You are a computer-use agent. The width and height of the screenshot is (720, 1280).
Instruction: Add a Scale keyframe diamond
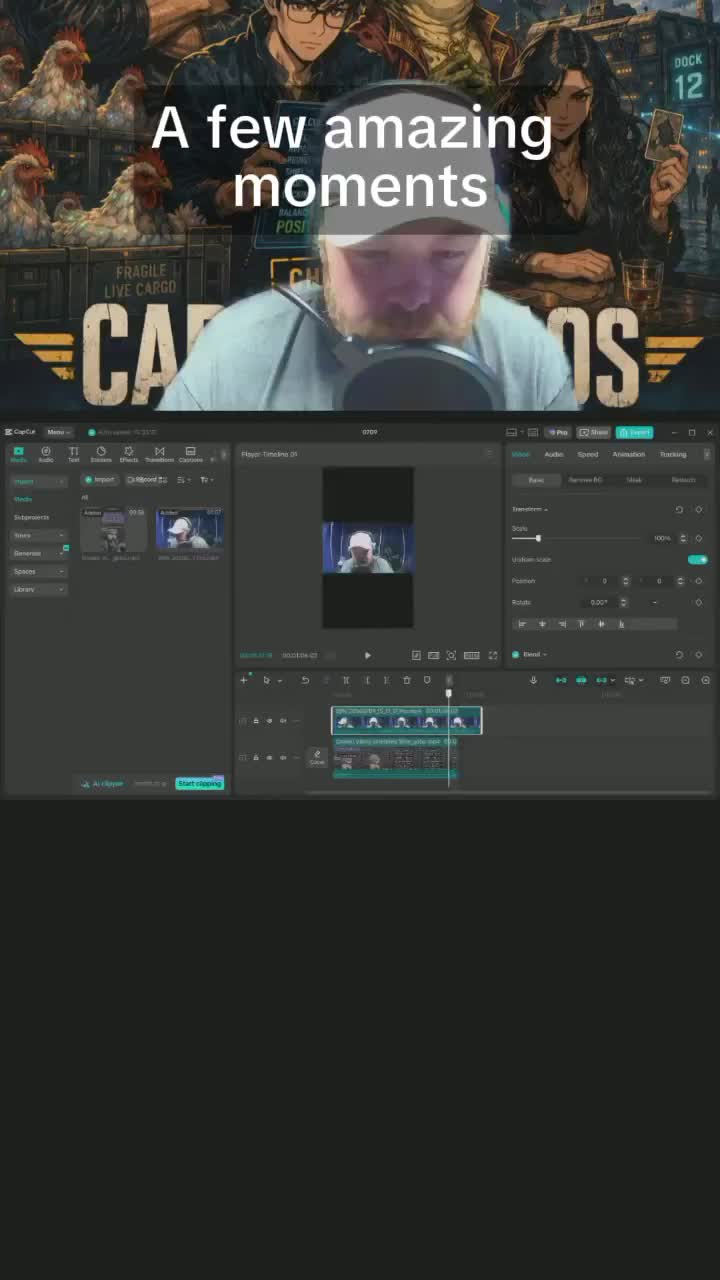coord(698,538)
